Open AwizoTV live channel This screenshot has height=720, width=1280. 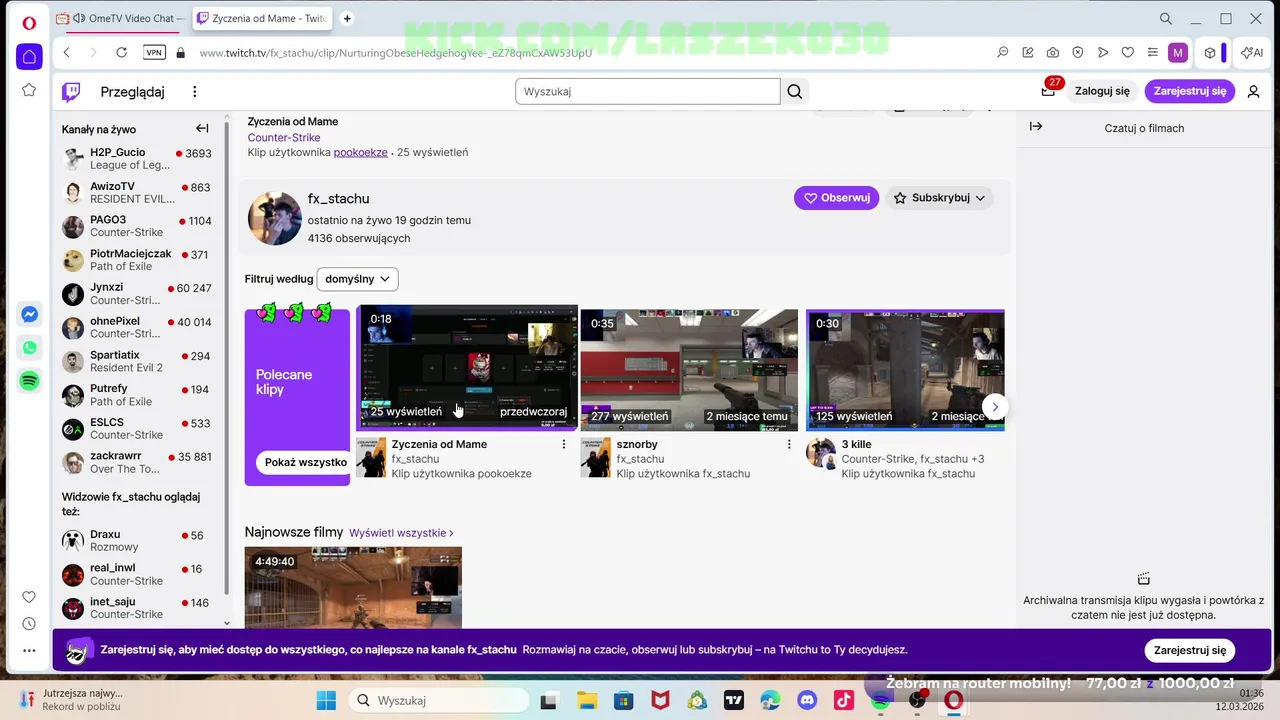click(x=137, y=192)
